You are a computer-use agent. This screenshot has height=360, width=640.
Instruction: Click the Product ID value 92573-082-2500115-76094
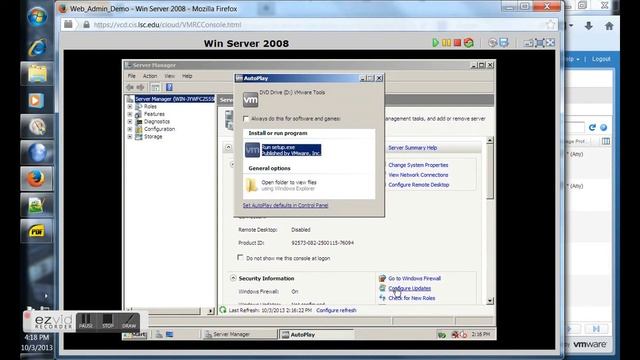coord(322,243)
